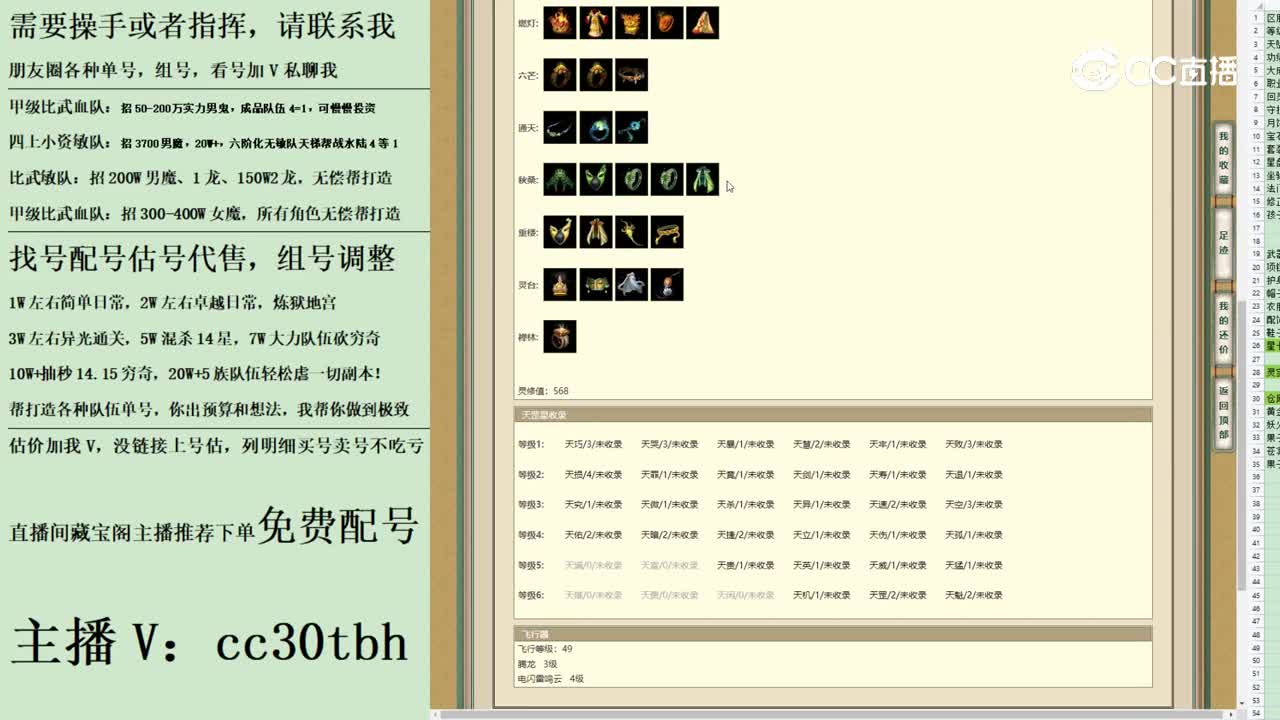Select 天捷/2/未收录 entry in 等级4
Viewport: 1280px width, 720px height.
click(745, 534)
